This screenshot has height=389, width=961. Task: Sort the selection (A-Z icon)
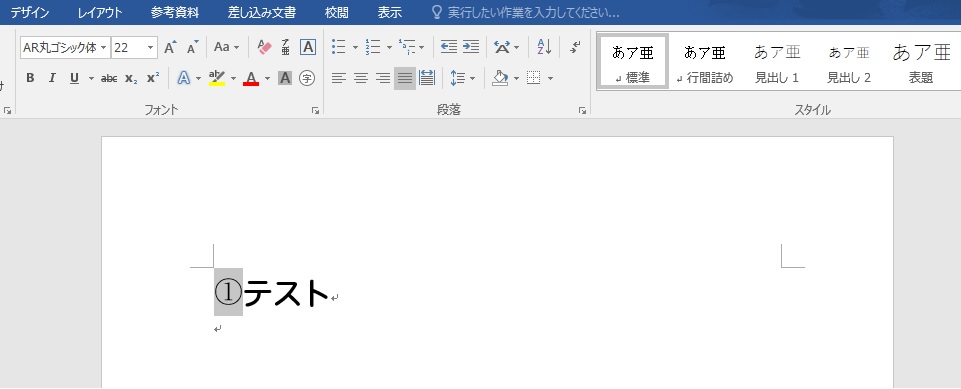coord(544,47)
